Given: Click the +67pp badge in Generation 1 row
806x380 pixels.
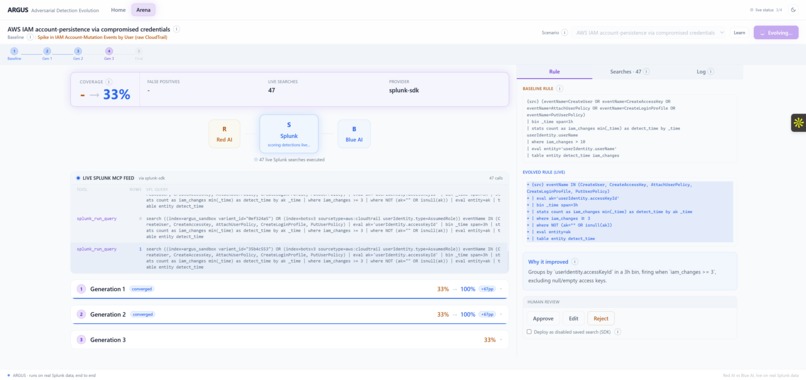Looking at the screenshot, I should (x=487, y=289).
